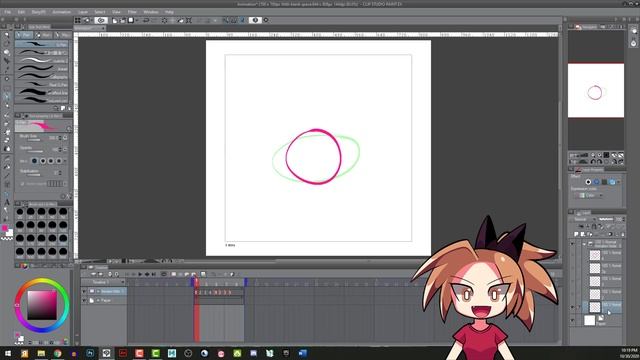This screenshot has width=640, height=360.
Task: Click the Navigator canvas preview thumbnail
Action: tap(596, 91)
